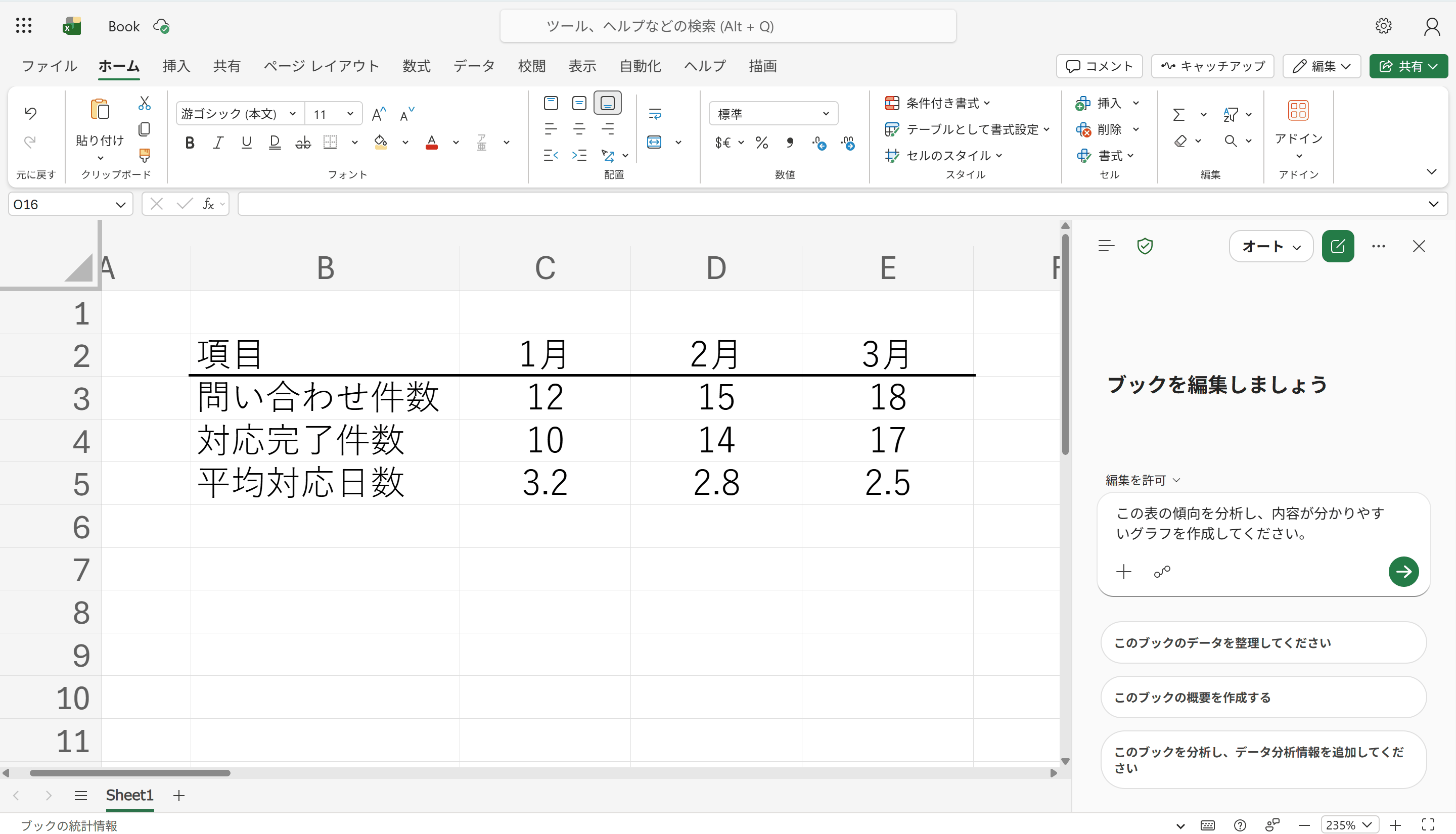Expand the 条件付き書式 dropdown

pos(987,103)
